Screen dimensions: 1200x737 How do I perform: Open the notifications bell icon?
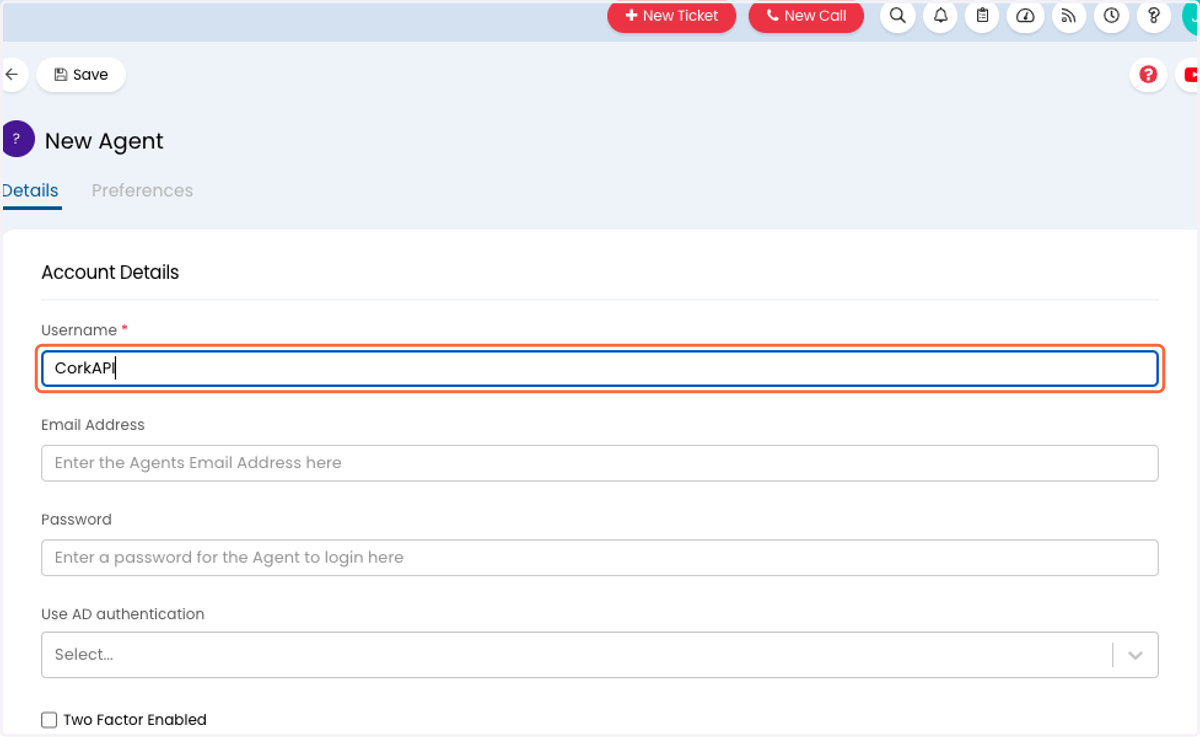(x=941, y=16)
